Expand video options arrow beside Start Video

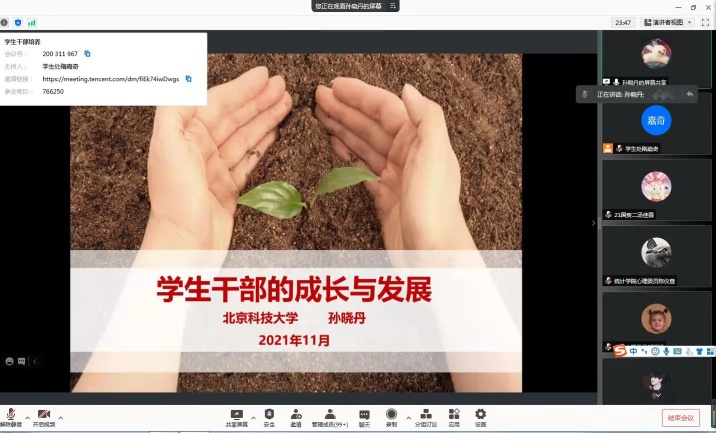point(60,417)
